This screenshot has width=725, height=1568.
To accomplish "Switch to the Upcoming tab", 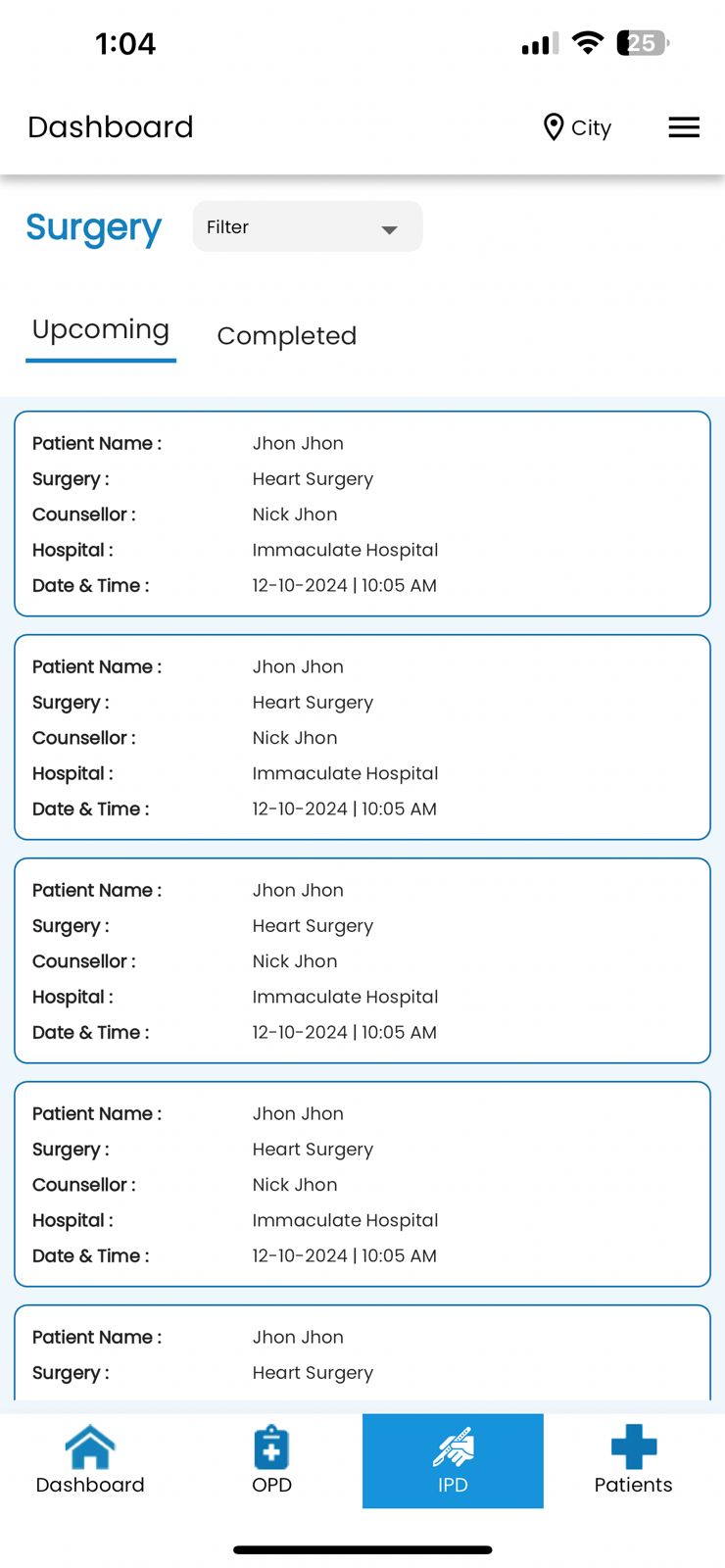I will click(x=101, y=330).
